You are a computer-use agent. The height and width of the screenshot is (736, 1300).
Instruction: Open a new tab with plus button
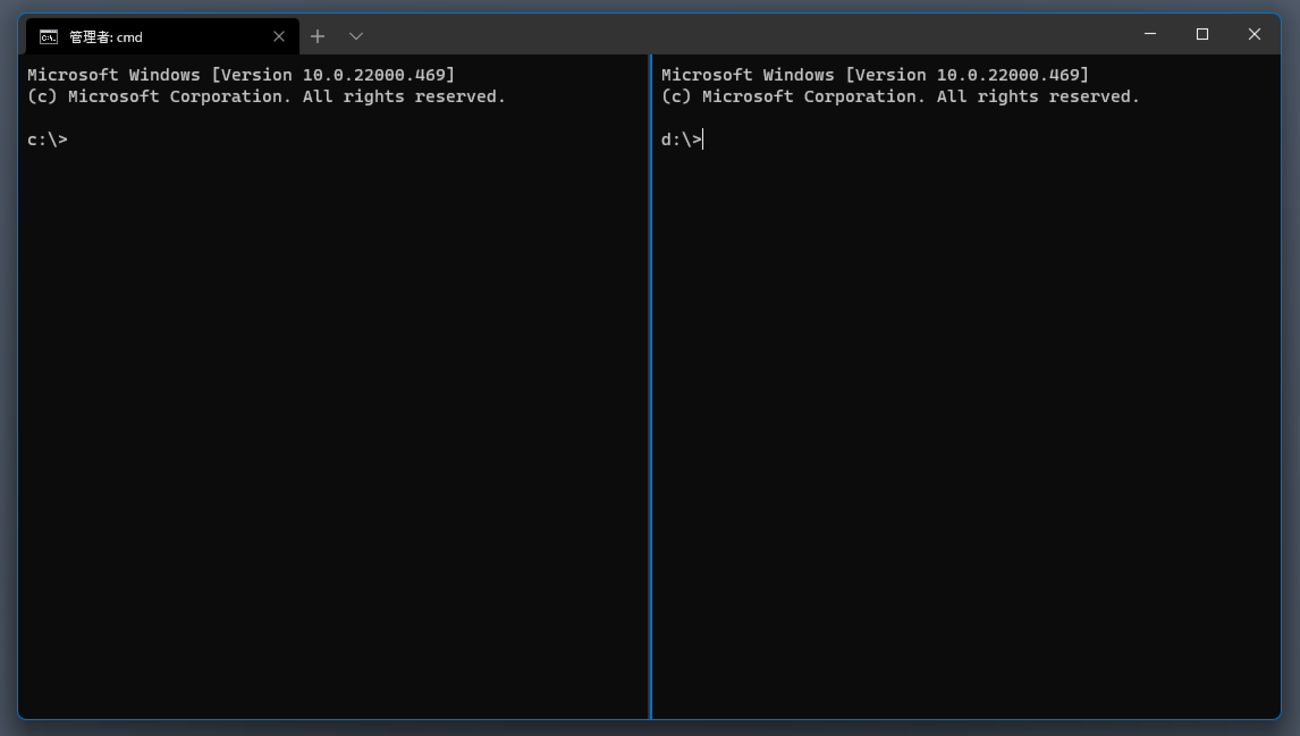click(317, 37)
